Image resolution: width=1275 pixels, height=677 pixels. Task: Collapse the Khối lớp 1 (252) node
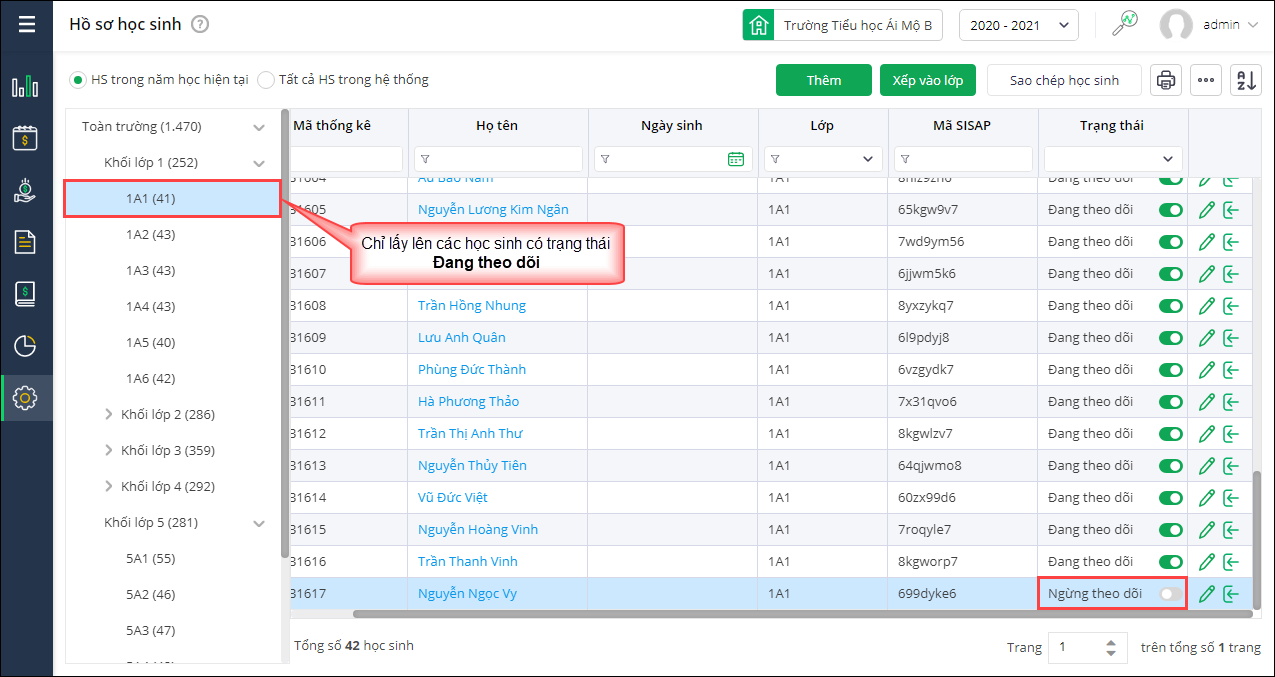(259, 163)
